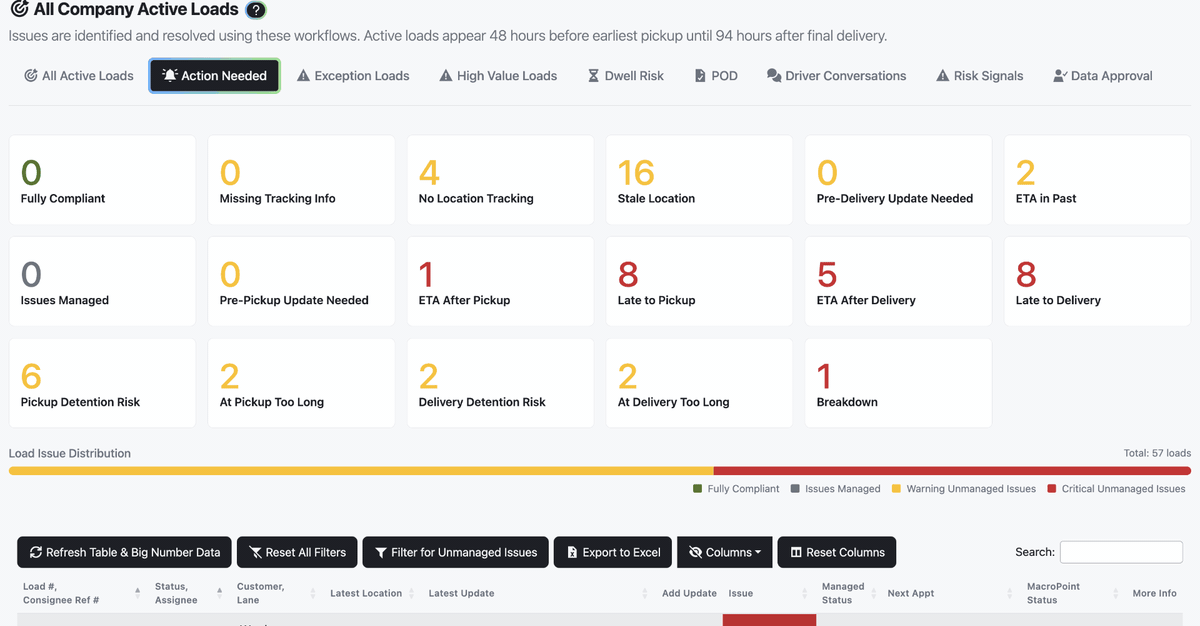Filter by the Late to Delivery card
1200x626 pixels.
point(1097,281)
